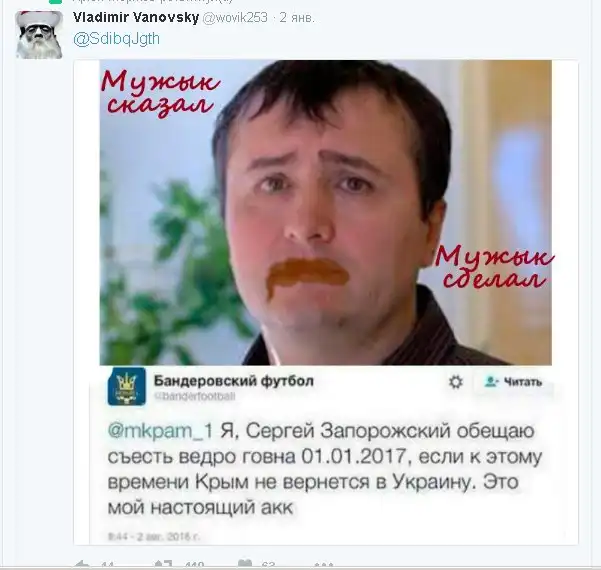This screenshot has height=570, width=601.
Task: Open the tweet date 2 янв.
Action: (x=297, y=17)
